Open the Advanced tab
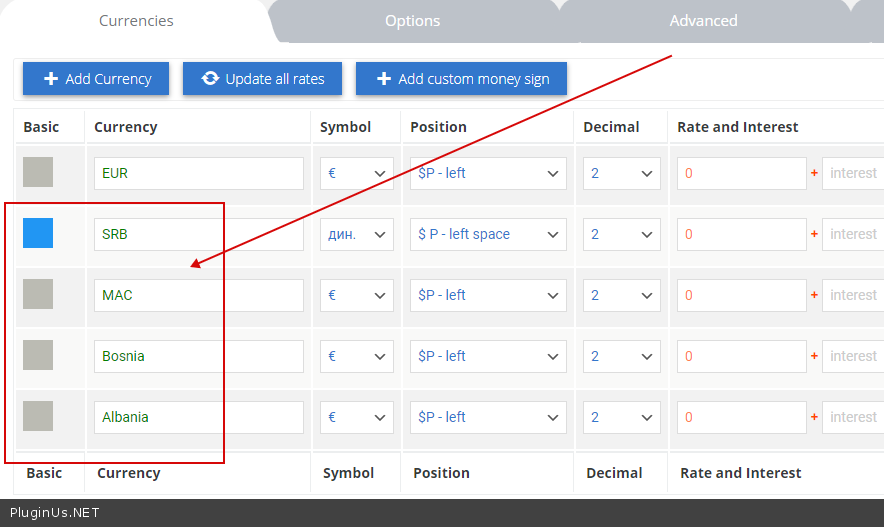Image resolution: width=884 pixels, height=527 pixels. (703, 21)
